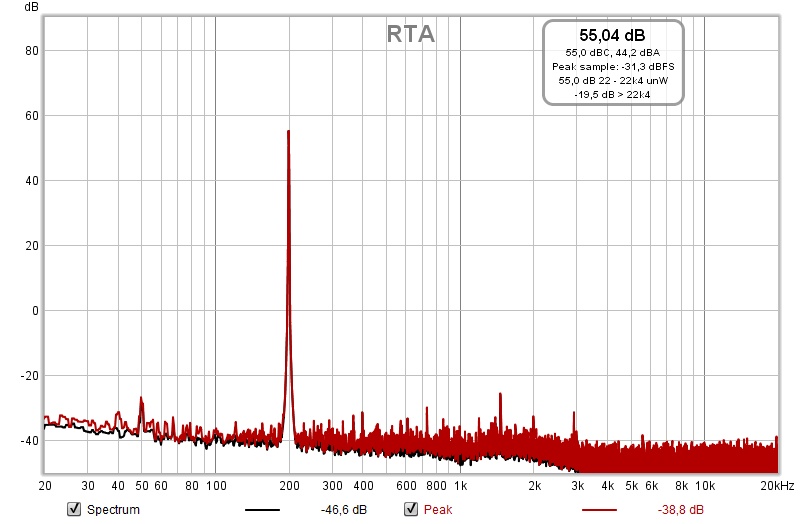Select the Peak value -38,8 dB
The image size is (800, 524).
click(x=681, y=510)
